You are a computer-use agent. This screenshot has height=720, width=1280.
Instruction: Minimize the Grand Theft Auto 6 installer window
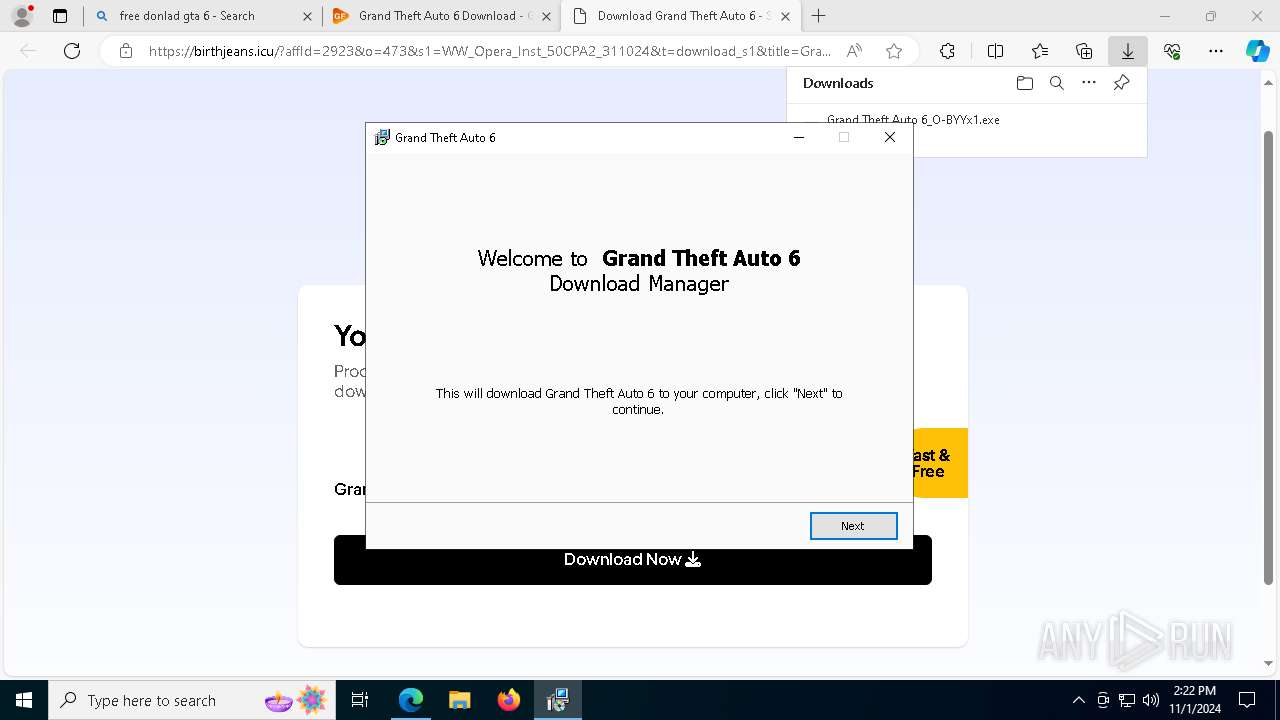pos(798,138)
